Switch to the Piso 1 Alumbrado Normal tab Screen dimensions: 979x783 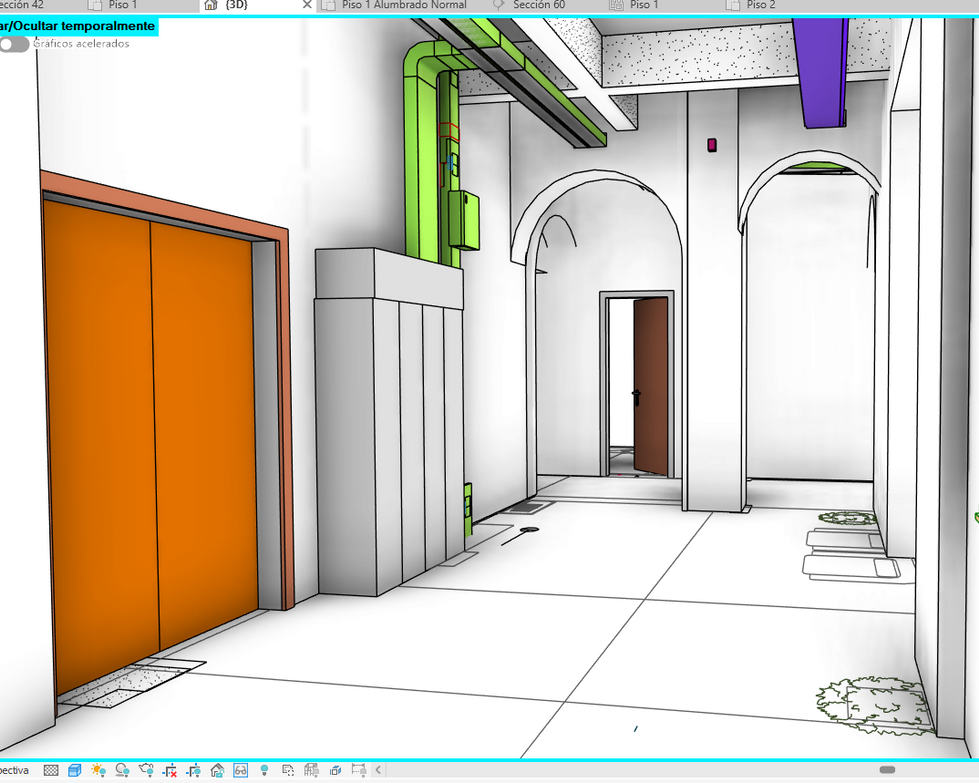pyautogui.click(x=404, y=5)
